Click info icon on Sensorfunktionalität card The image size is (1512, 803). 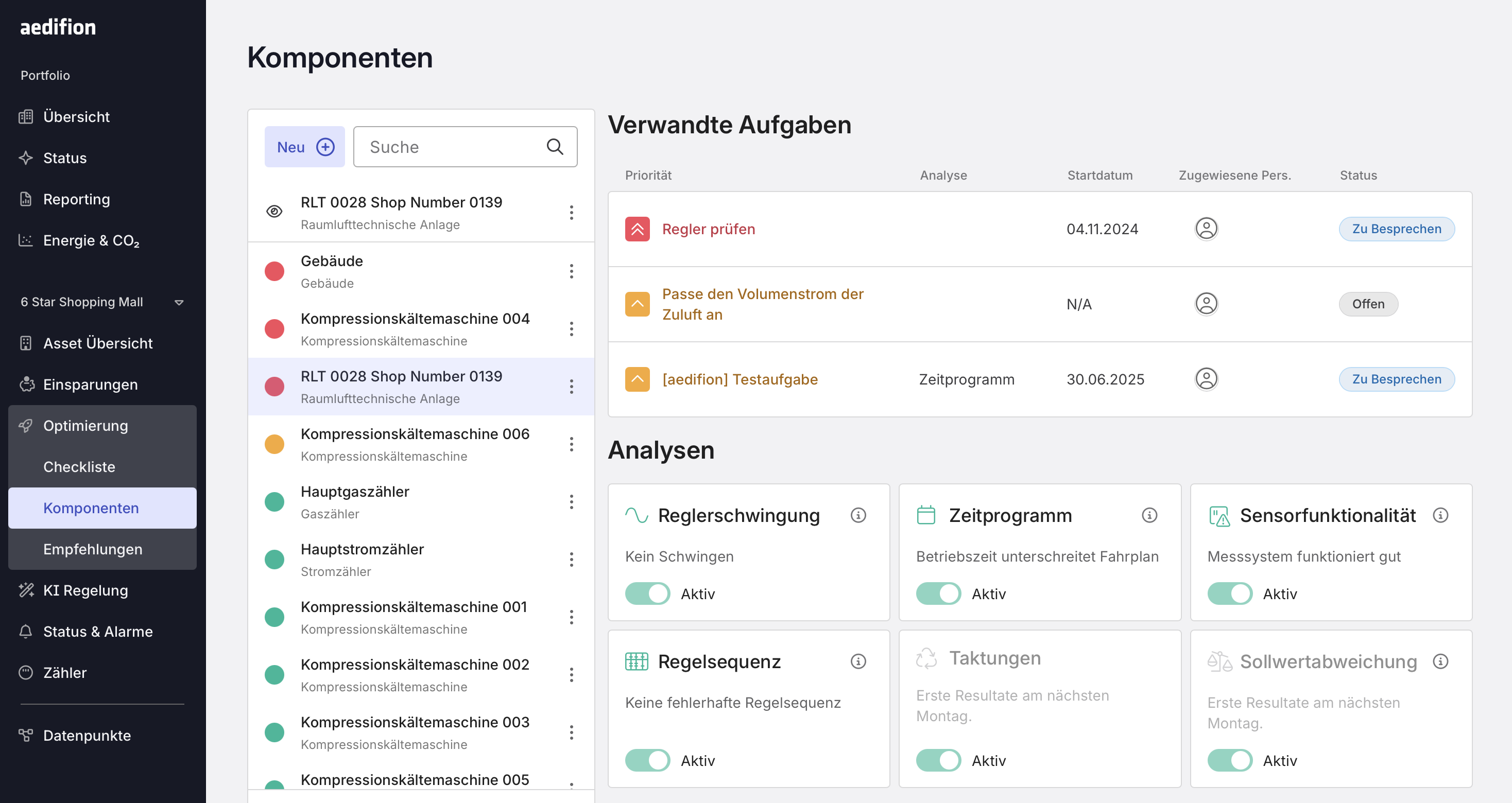click(x=1440, y=515)
